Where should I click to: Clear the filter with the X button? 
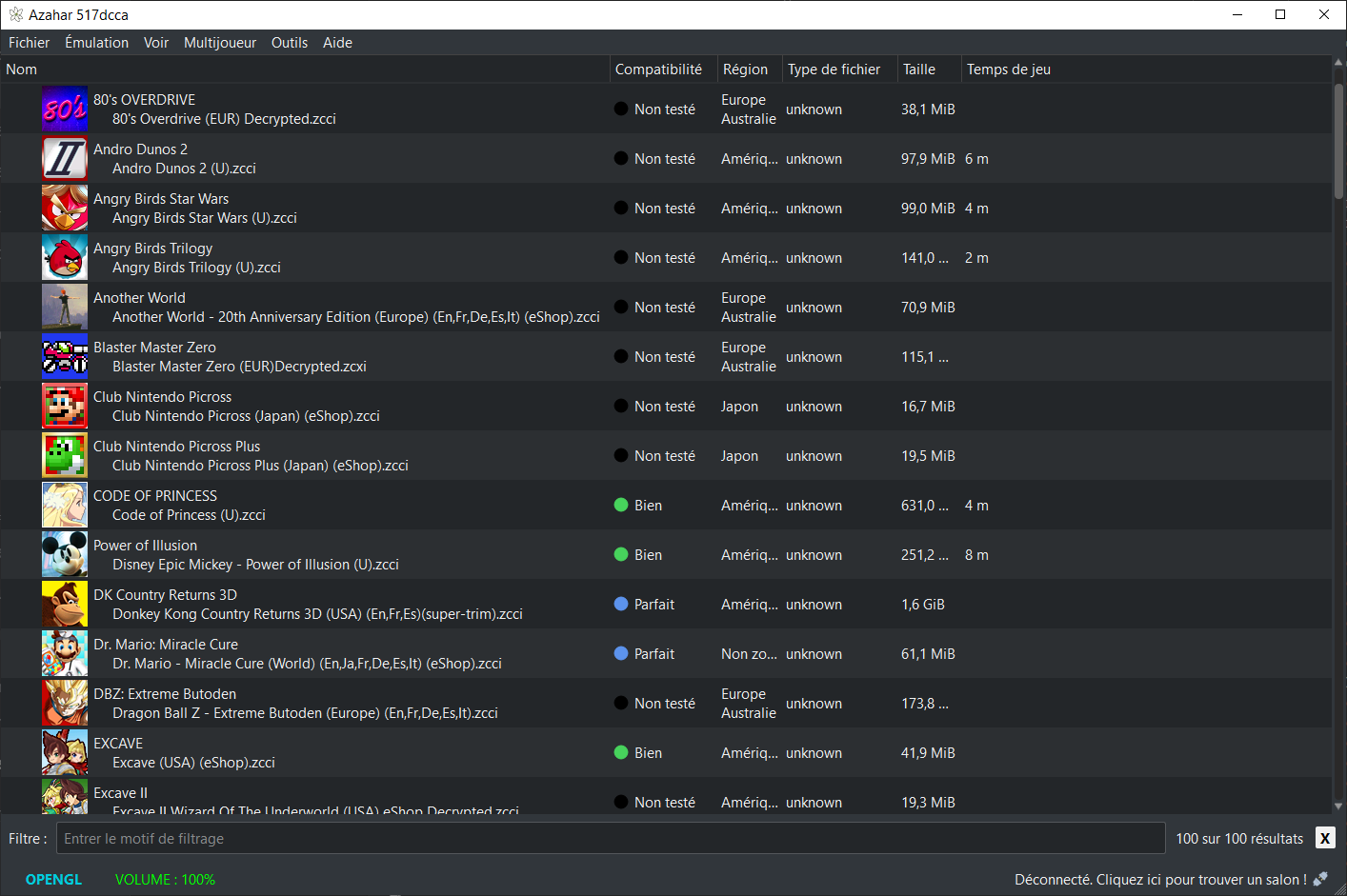click(1325, 838)
